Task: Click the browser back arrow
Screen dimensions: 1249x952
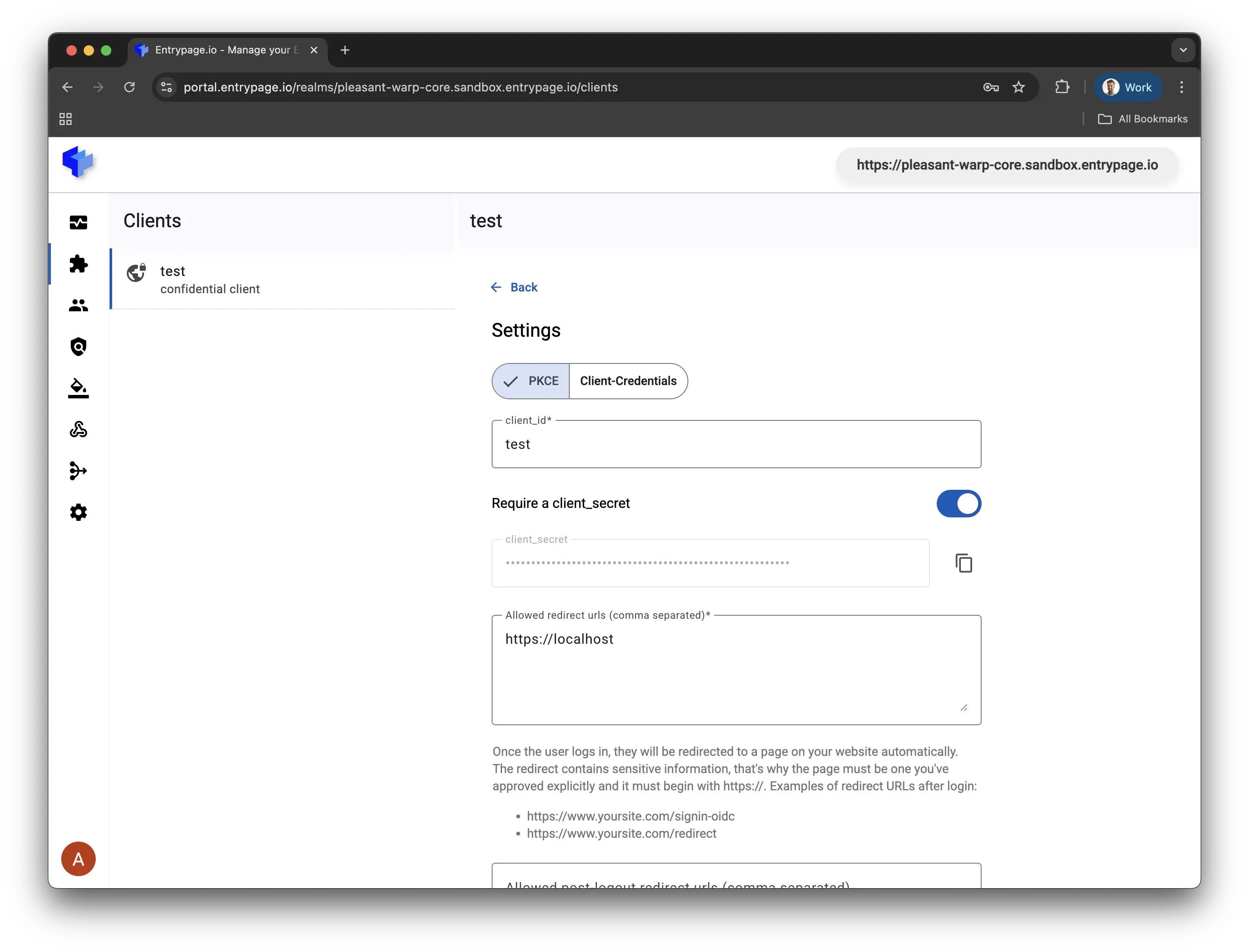Action: point(67,87)
